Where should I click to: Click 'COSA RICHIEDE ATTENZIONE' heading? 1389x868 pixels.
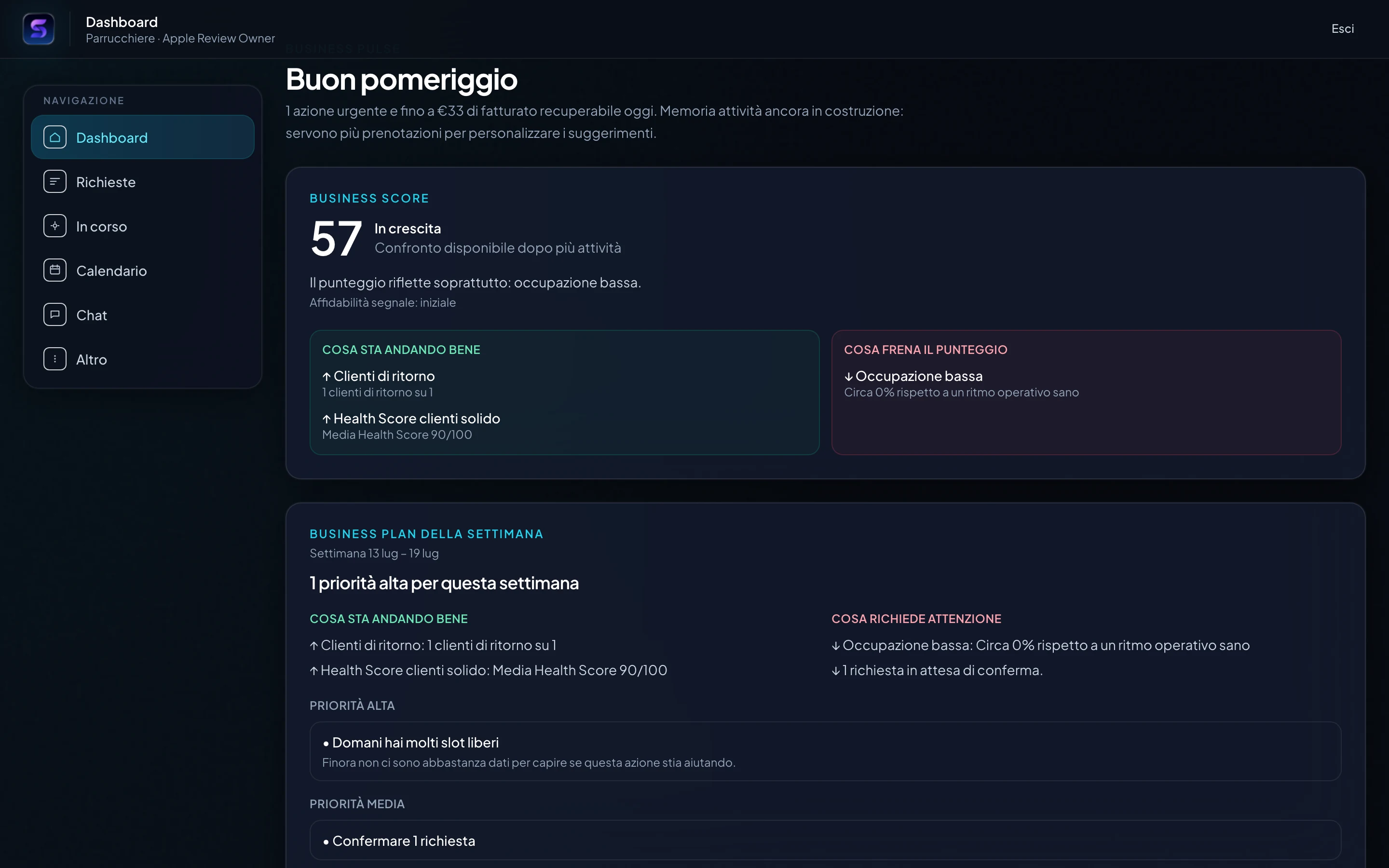pyautogui.click(x=916, y=619)
